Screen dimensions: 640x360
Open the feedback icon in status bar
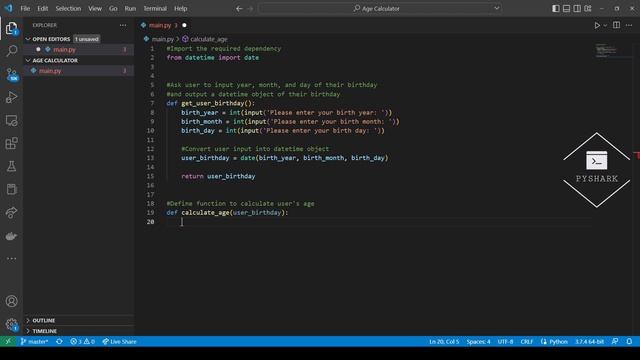[x=615, y=341]
